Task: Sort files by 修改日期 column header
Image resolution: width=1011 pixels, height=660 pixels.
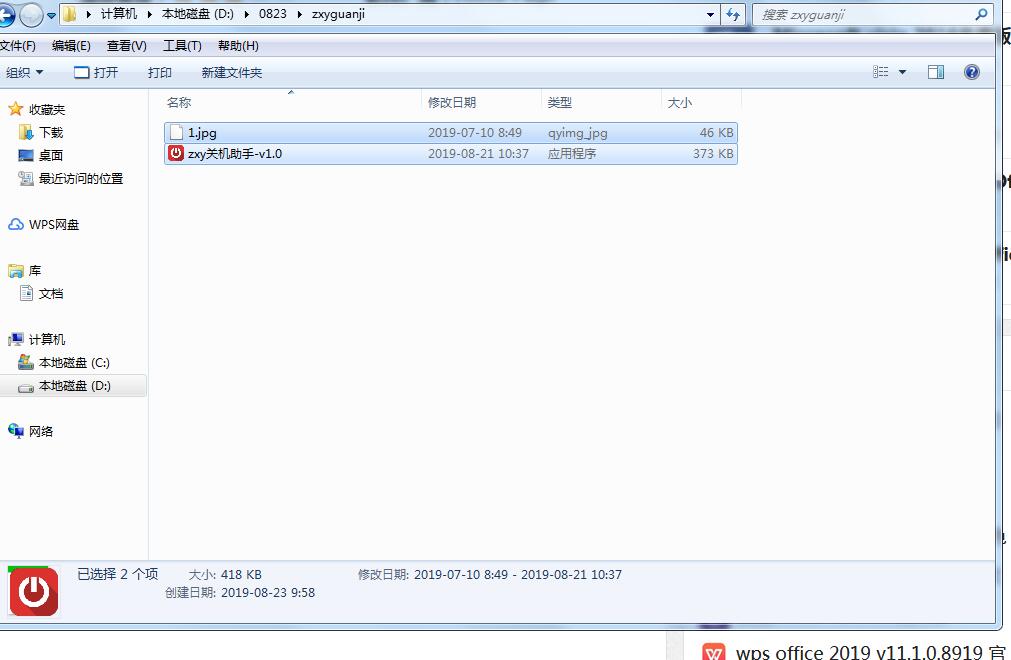Action: pos(452,102)
